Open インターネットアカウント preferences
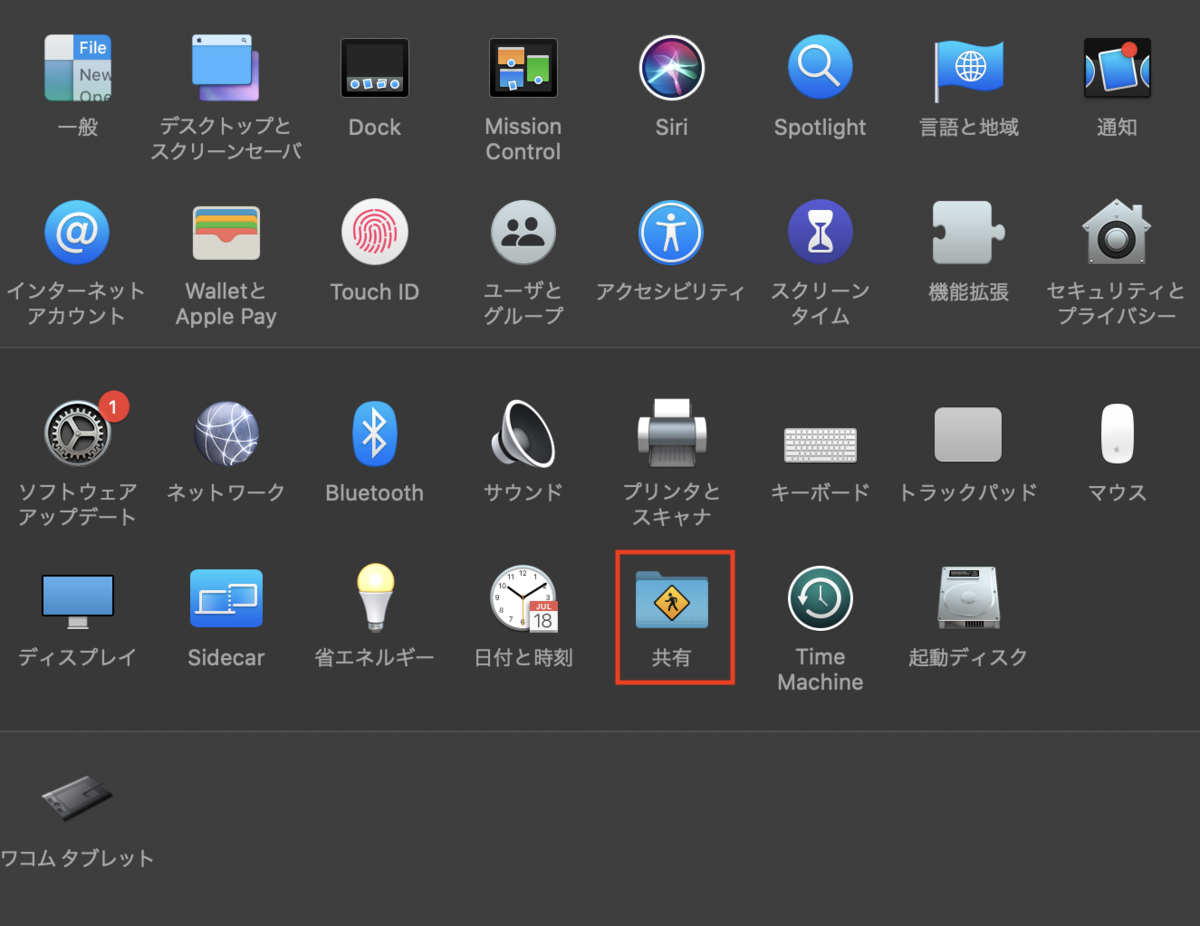1200x926 pixels. coord(77,233)
